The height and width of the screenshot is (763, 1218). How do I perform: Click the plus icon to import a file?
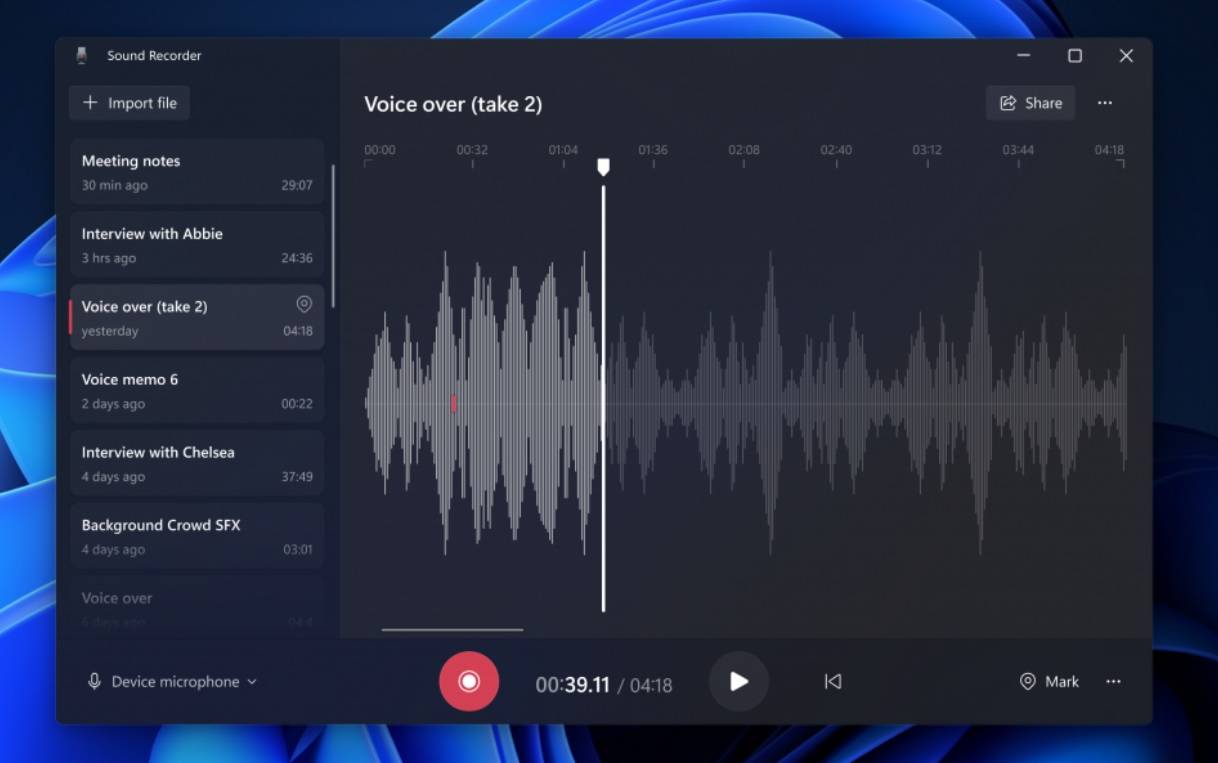(90, 102)
